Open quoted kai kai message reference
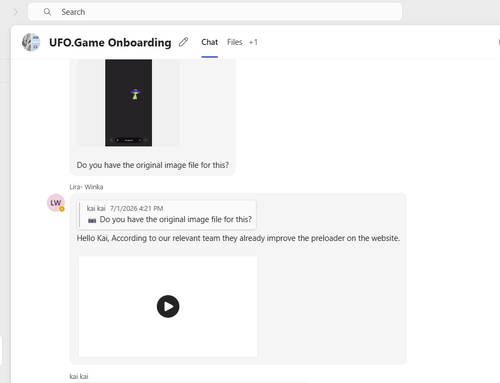 [166, 215]
